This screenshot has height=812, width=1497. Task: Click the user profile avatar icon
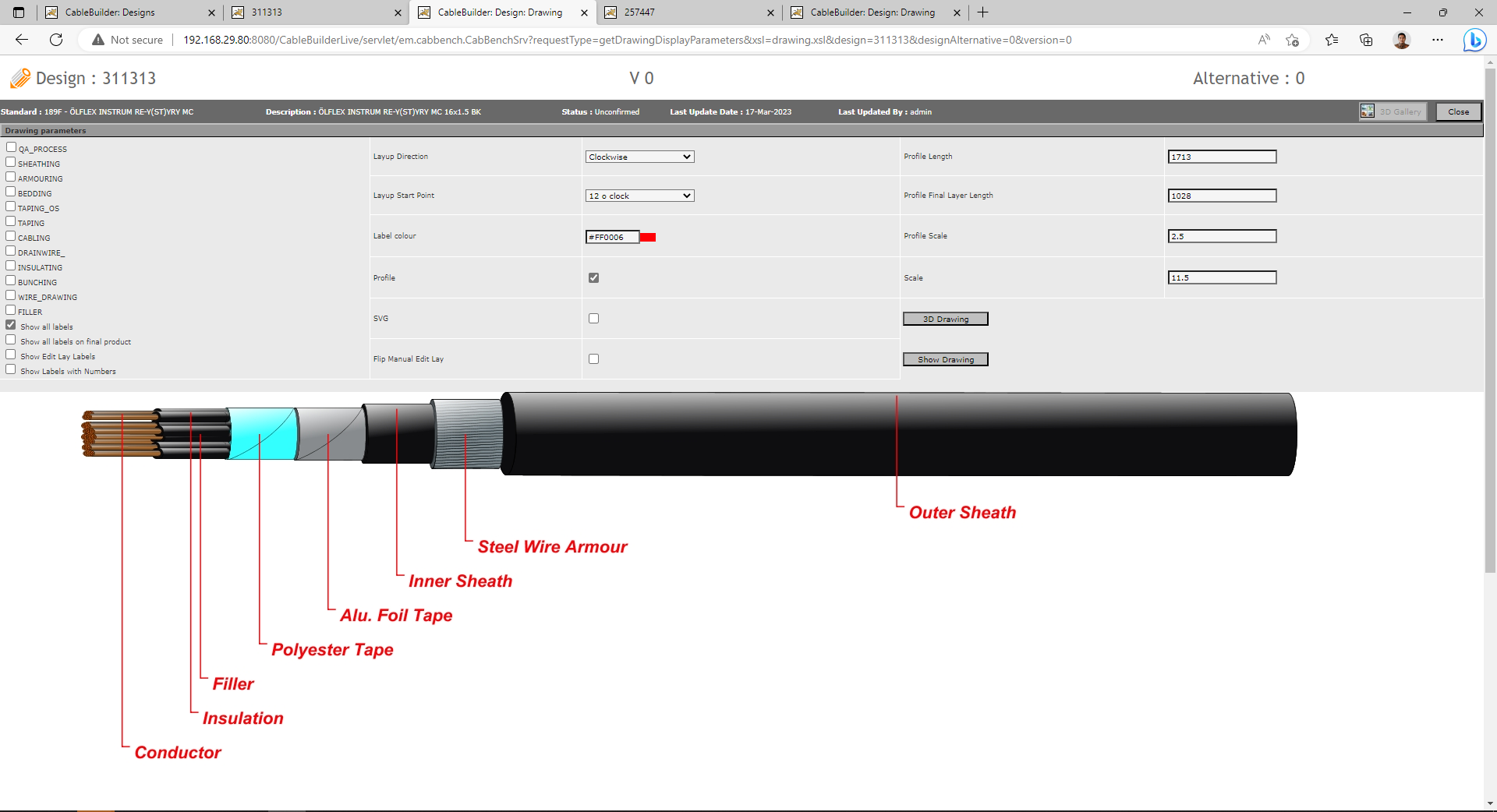tap(1401, 40)
